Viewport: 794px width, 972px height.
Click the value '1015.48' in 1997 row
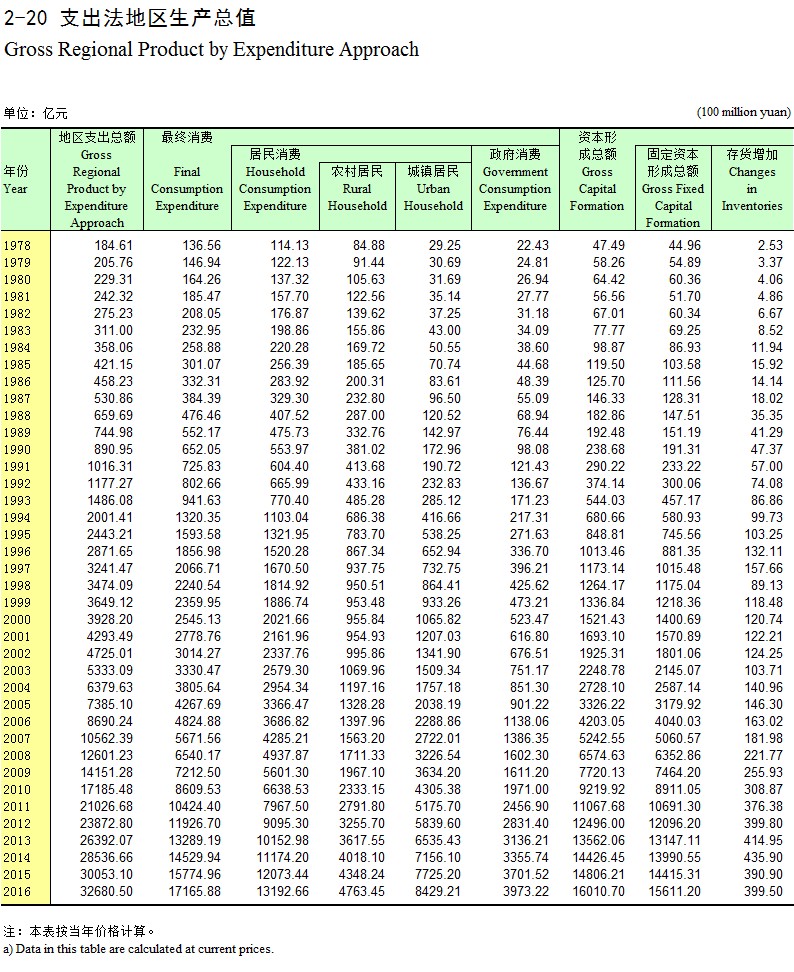point(678,568)
